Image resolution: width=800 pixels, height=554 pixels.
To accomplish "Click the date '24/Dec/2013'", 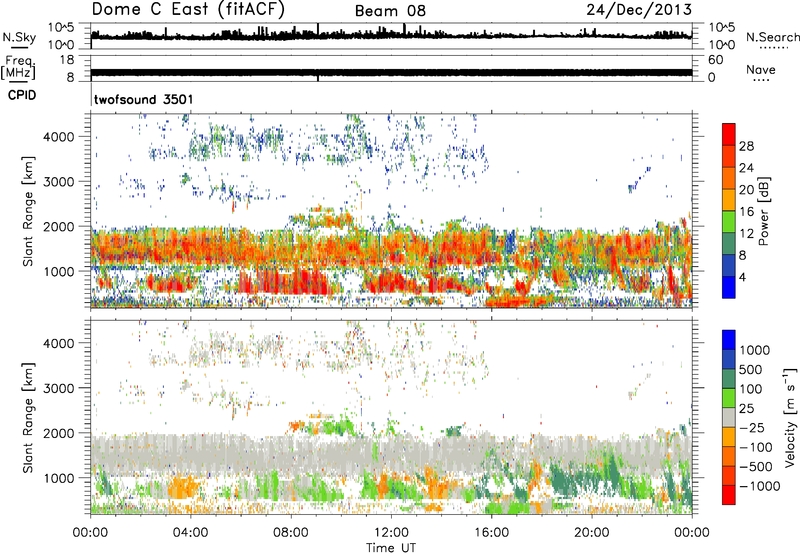I will [639, 10].
